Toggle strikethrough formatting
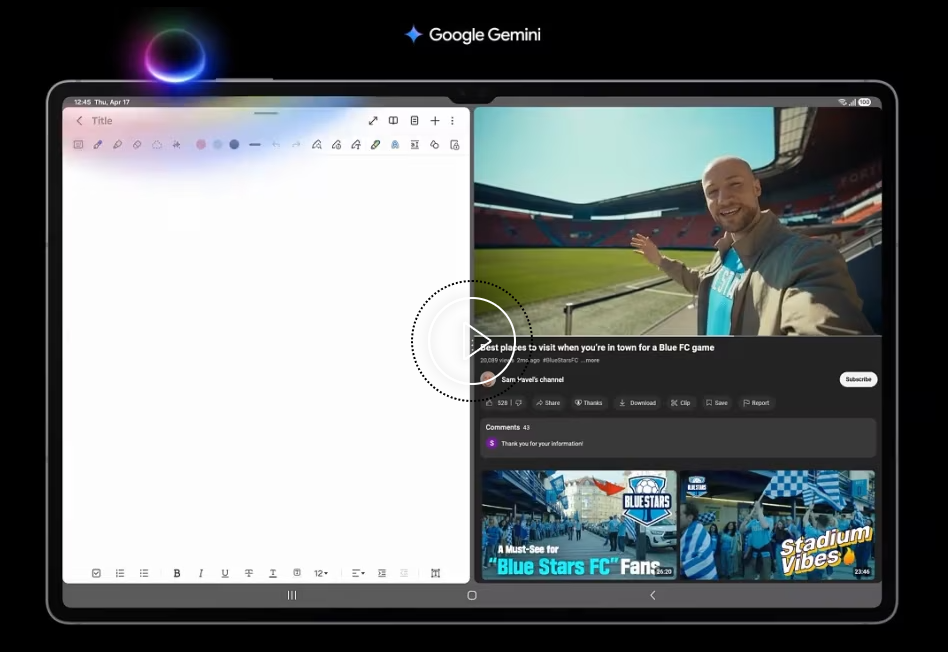Screen dimensions: 948x652 click(x=248, y=573)
